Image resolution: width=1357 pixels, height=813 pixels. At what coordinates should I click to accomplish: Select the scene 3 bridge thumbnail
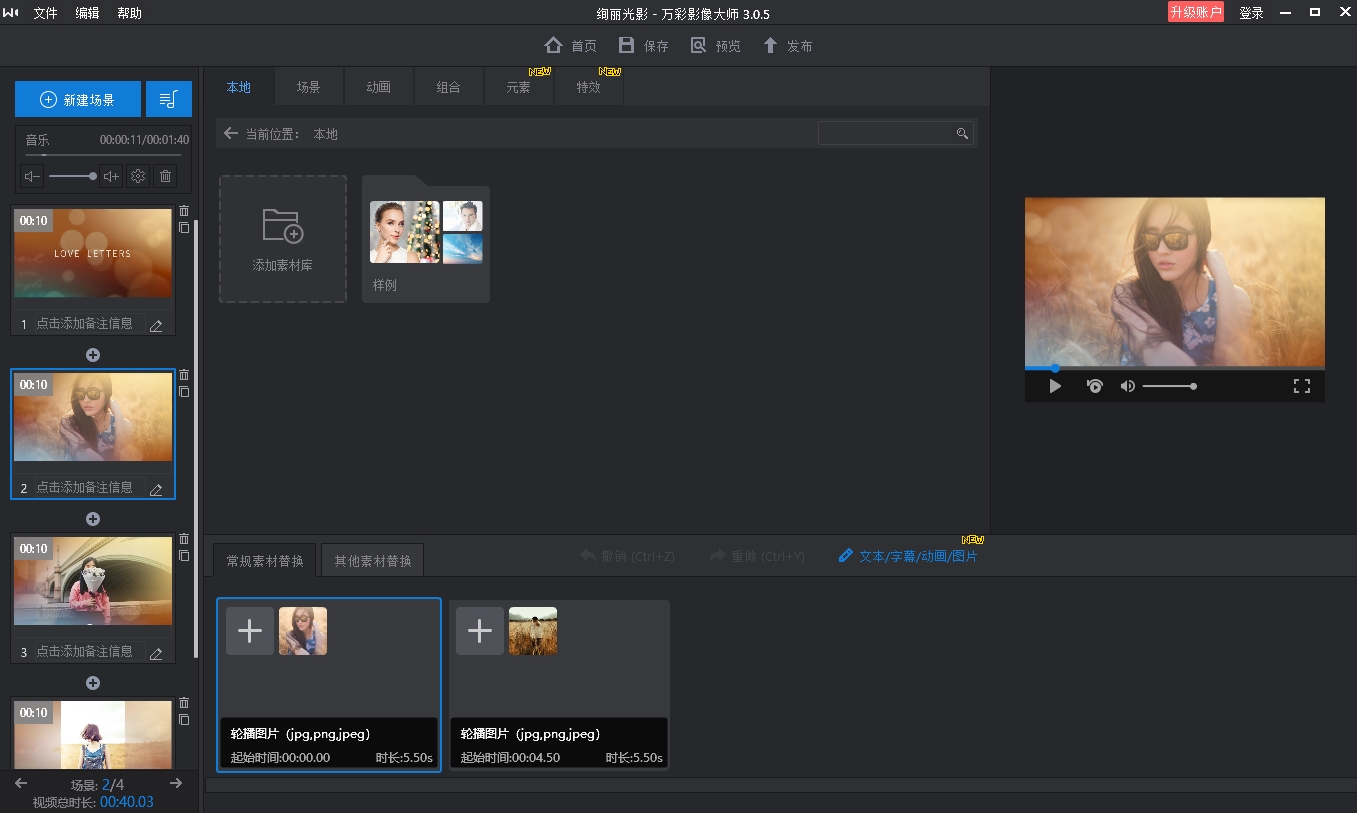(x=93, y=581)
